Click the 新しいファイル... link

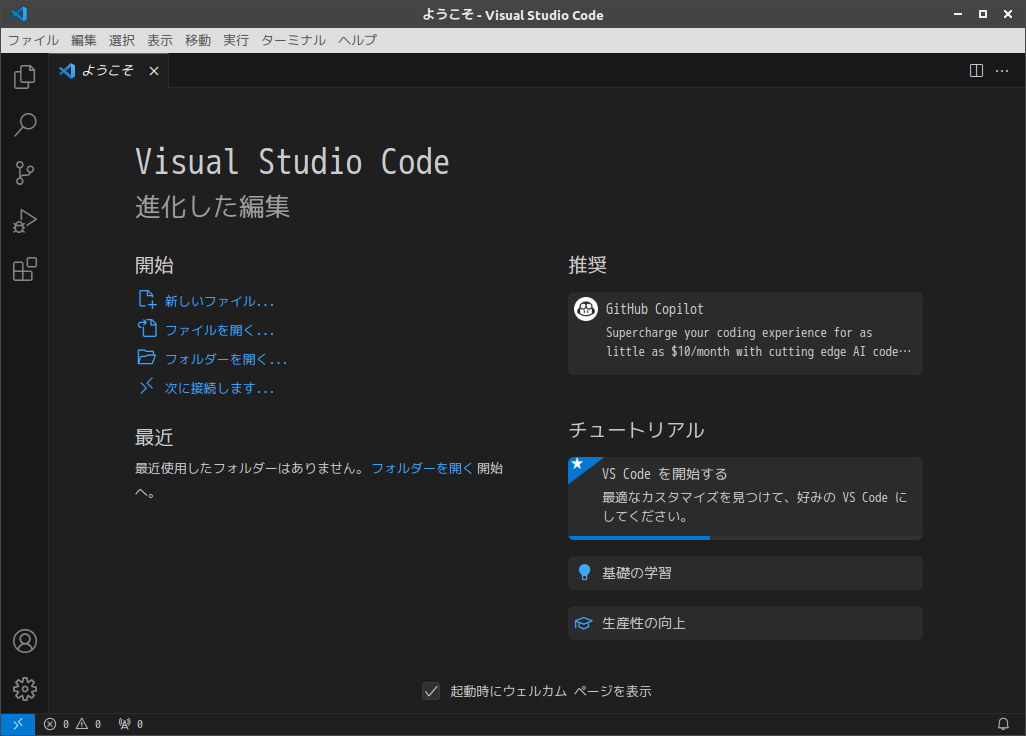click(219, 301)
